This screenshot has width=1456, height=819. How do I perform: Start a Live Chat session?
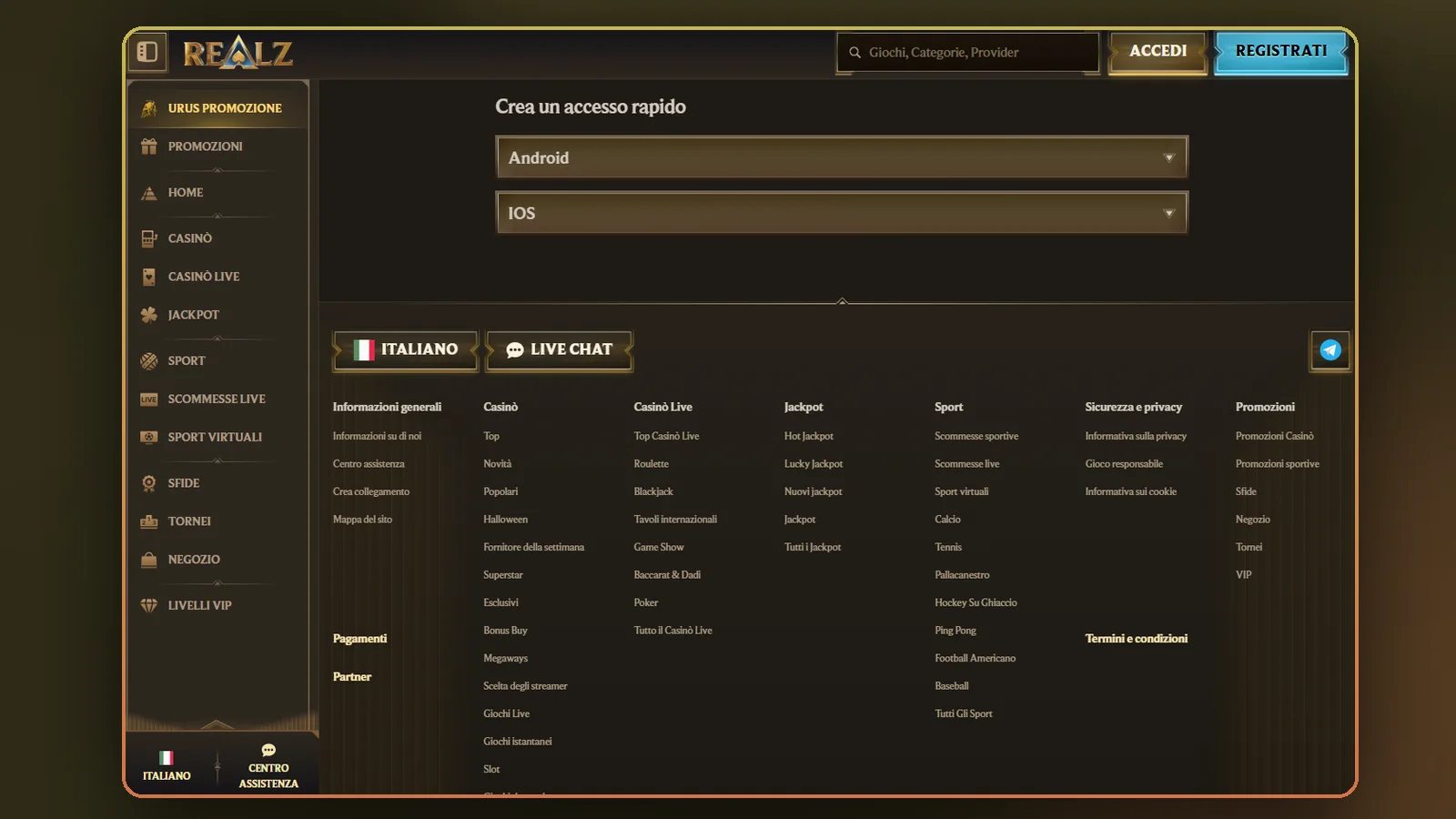pos(559,350)
